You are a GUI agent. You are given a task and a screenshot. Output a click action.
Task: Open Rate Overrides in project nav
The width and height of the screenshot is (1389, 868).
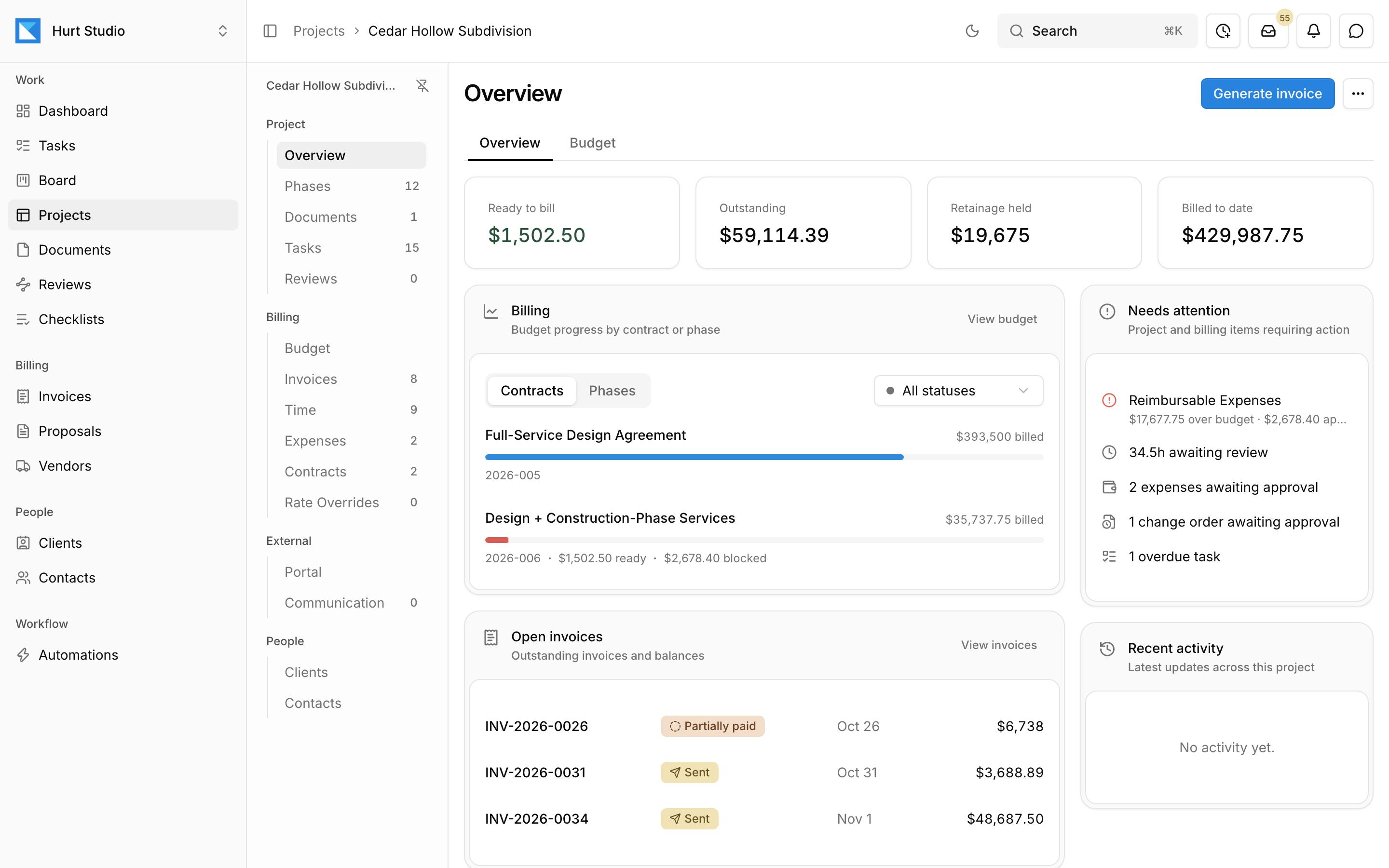[x=351, y=502]
